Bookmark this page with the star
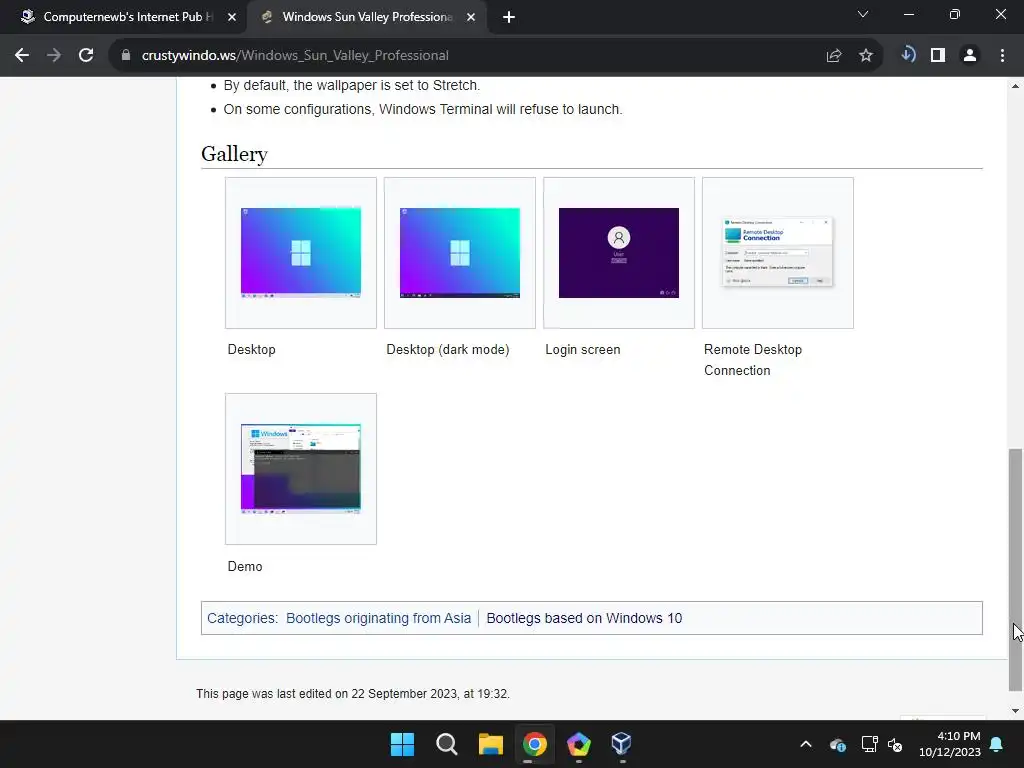 (x=865, y=56)
